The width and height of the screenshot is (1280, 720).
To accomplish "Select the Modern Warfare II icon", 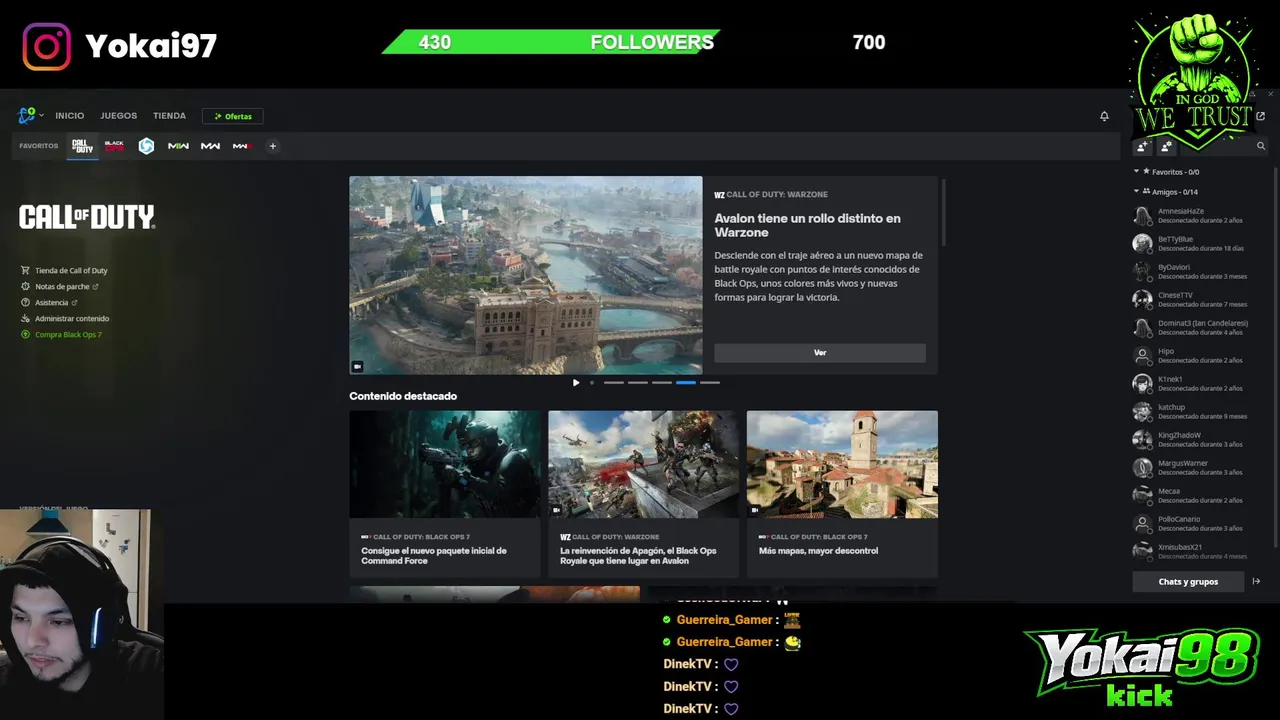I will coord(178,146).
